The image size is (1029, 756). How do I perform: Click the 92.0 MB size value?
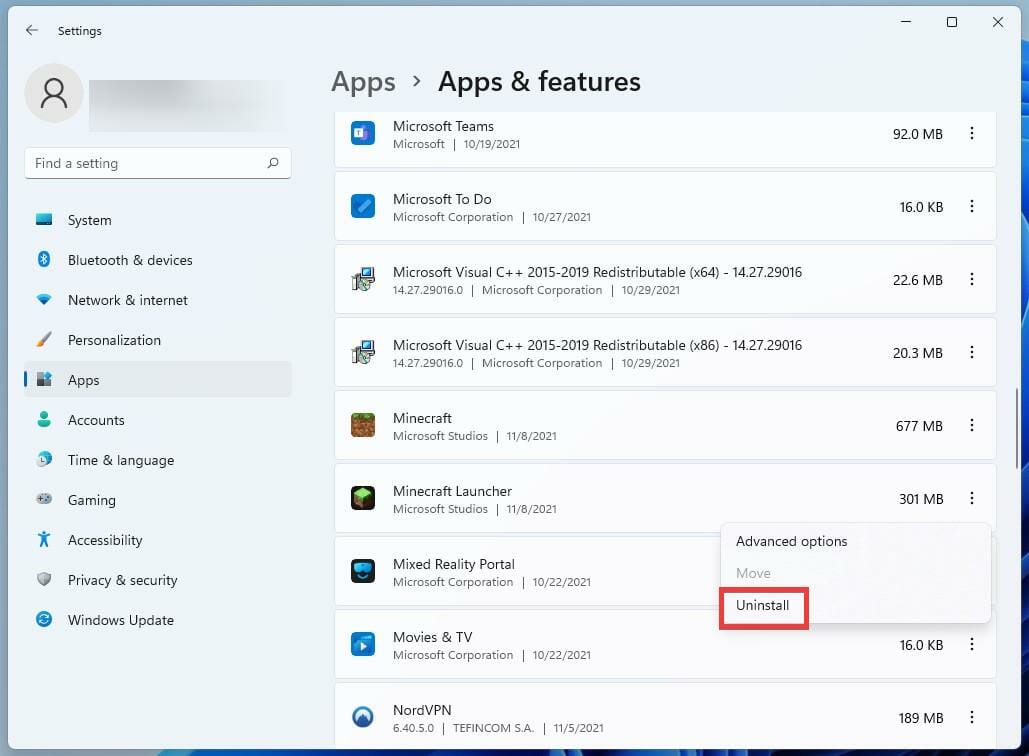click(917, 134)
